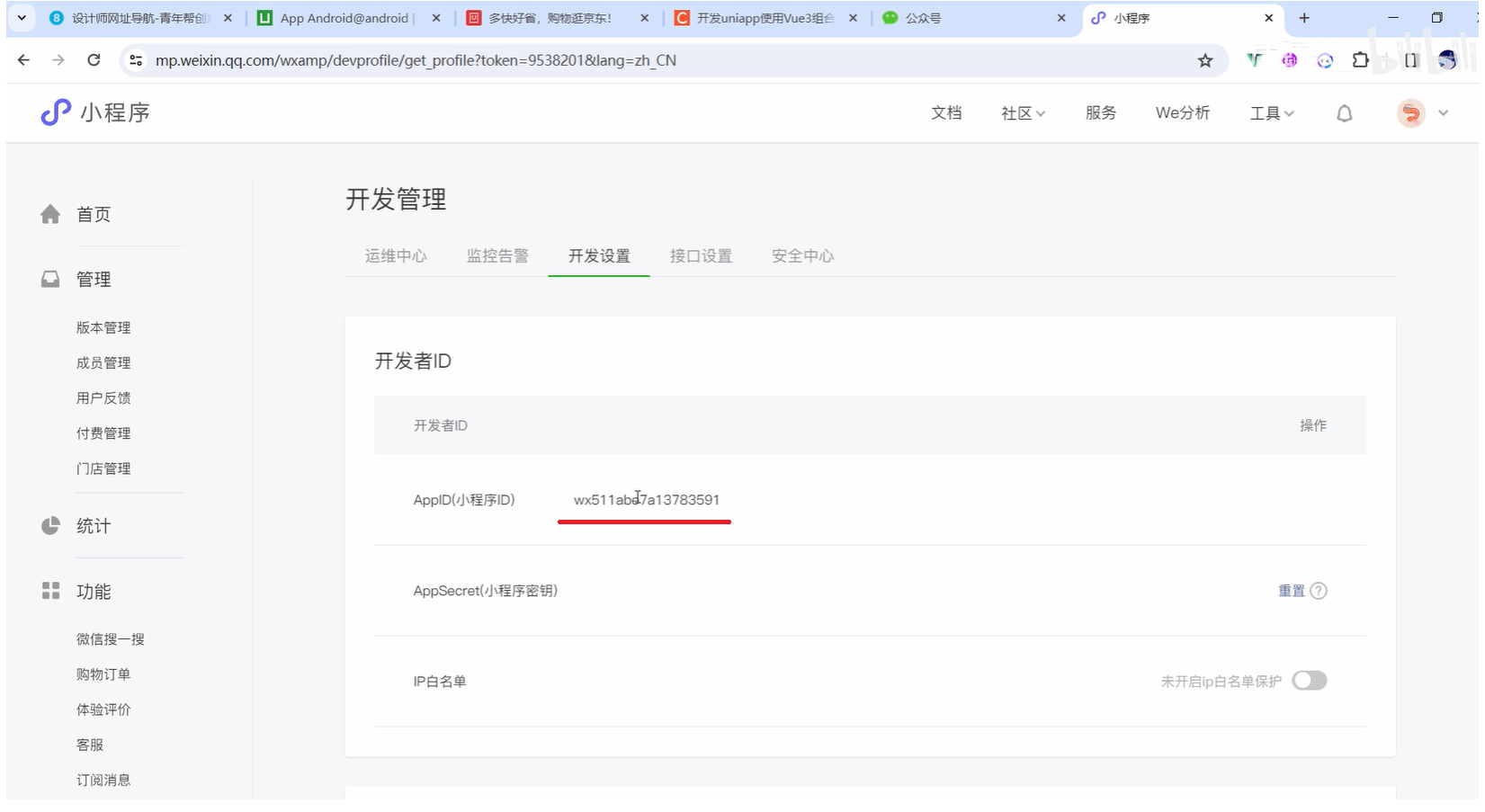Switch to the 安全中心 tab
Screen dimensions: 1485x812
802,256
